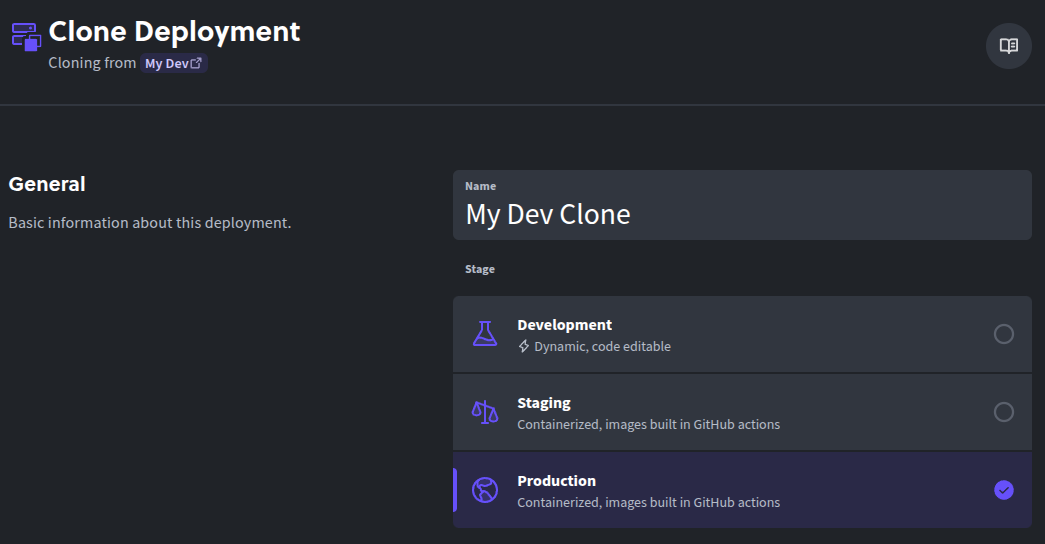Toggle the checked Production stage radio

pos(1004,490)
